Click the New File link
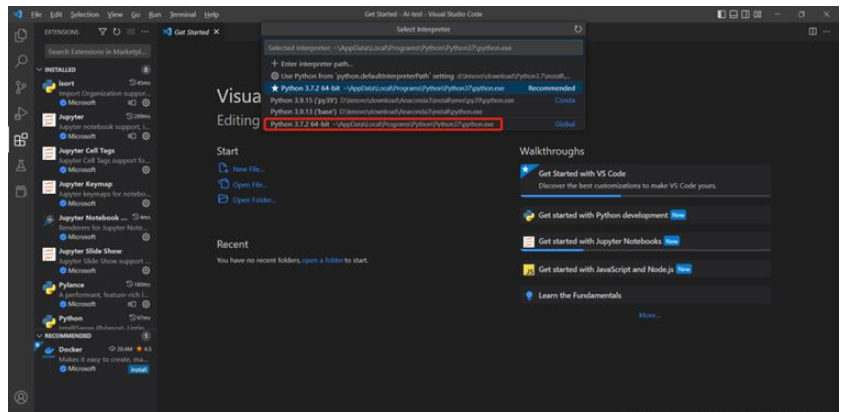 click(248, 169)
